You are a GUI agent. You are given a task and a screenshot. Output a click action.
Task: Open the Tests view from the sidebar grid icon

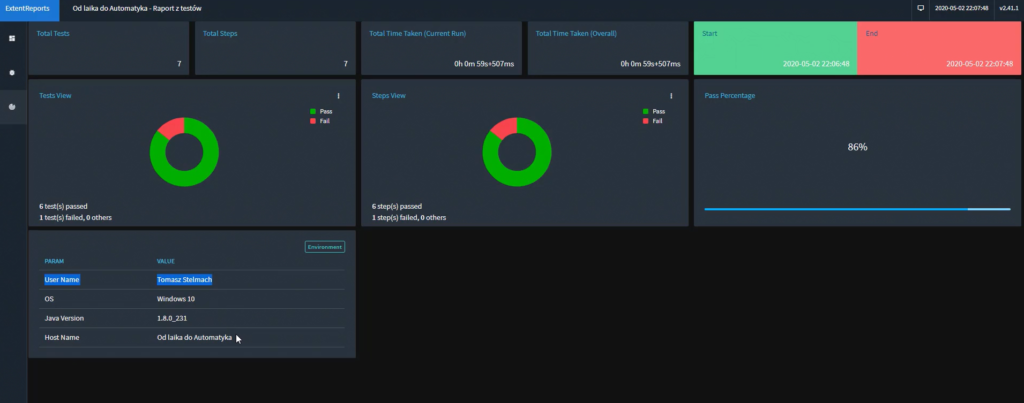12,38
